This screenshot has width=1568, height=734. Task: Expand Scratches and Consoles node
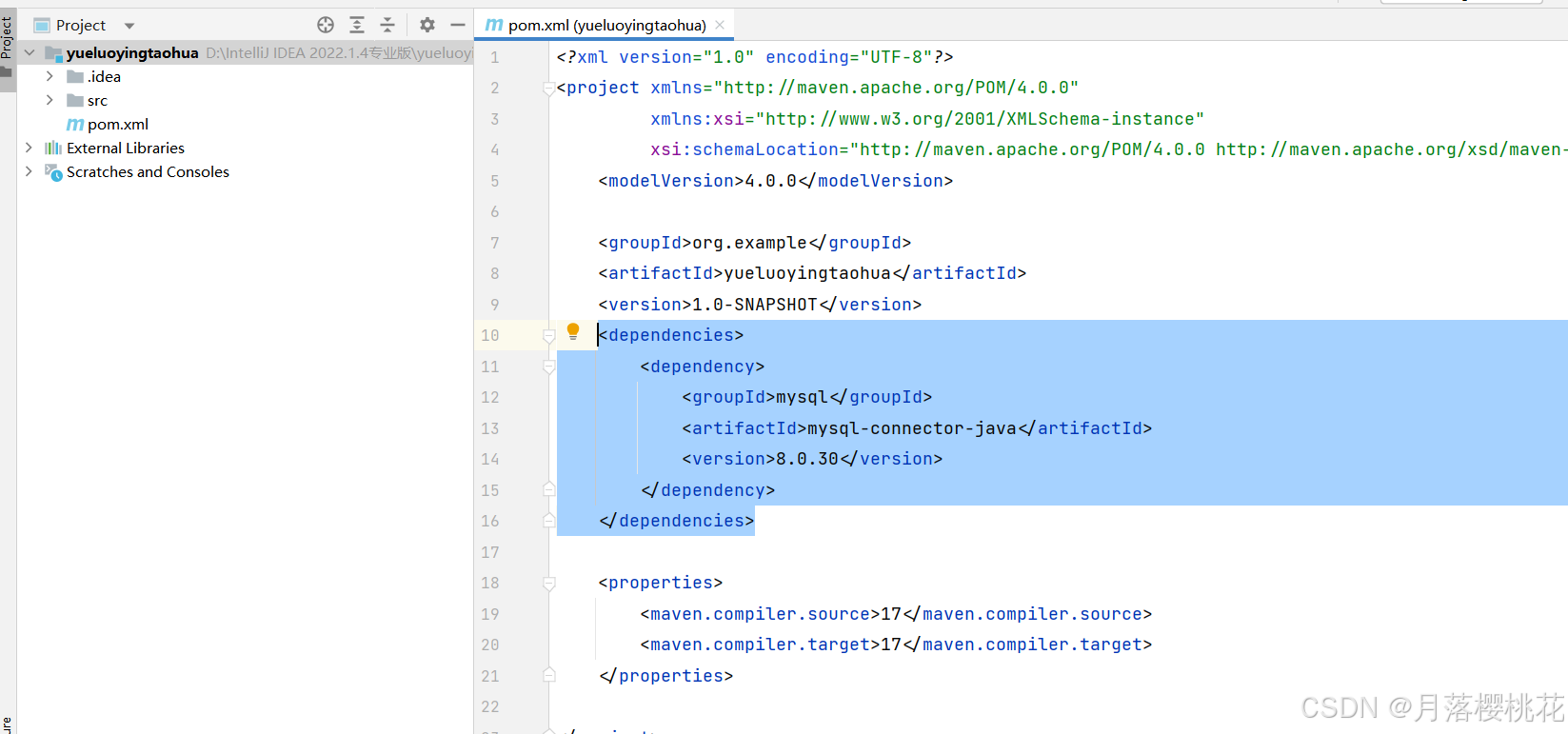[29, 171]
